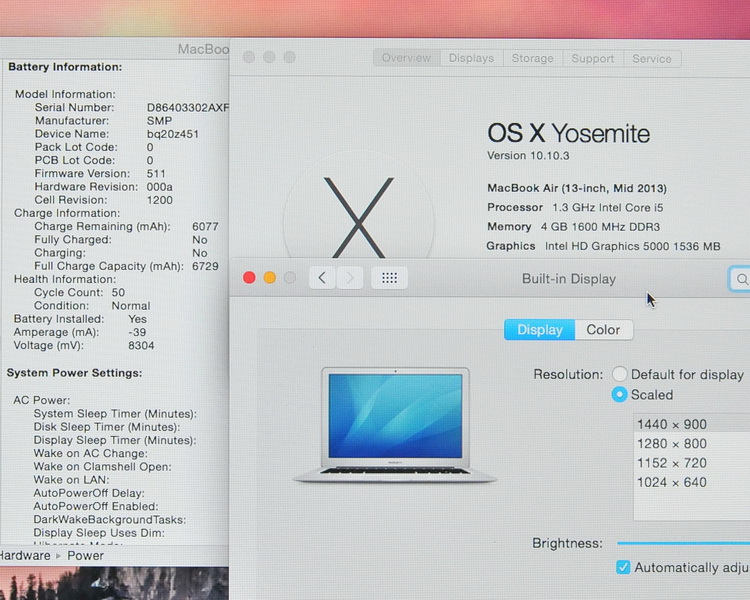Screen dimensions: 750x600
Task: Click the Power path item in System Information
Action: coord(86,556)
